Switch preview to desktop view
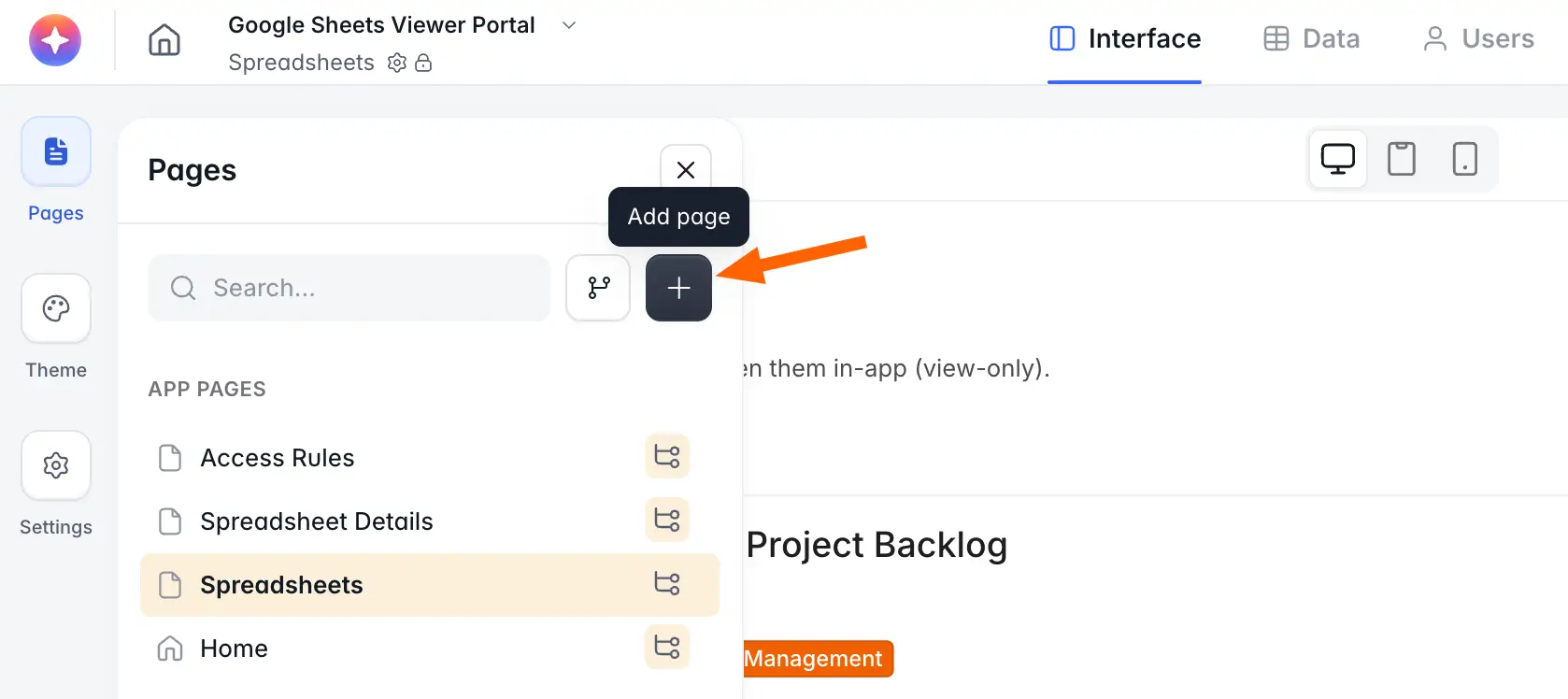The width and height of the screenshot is (1568, 699). pyautogui.click(x=1338, y=159)
